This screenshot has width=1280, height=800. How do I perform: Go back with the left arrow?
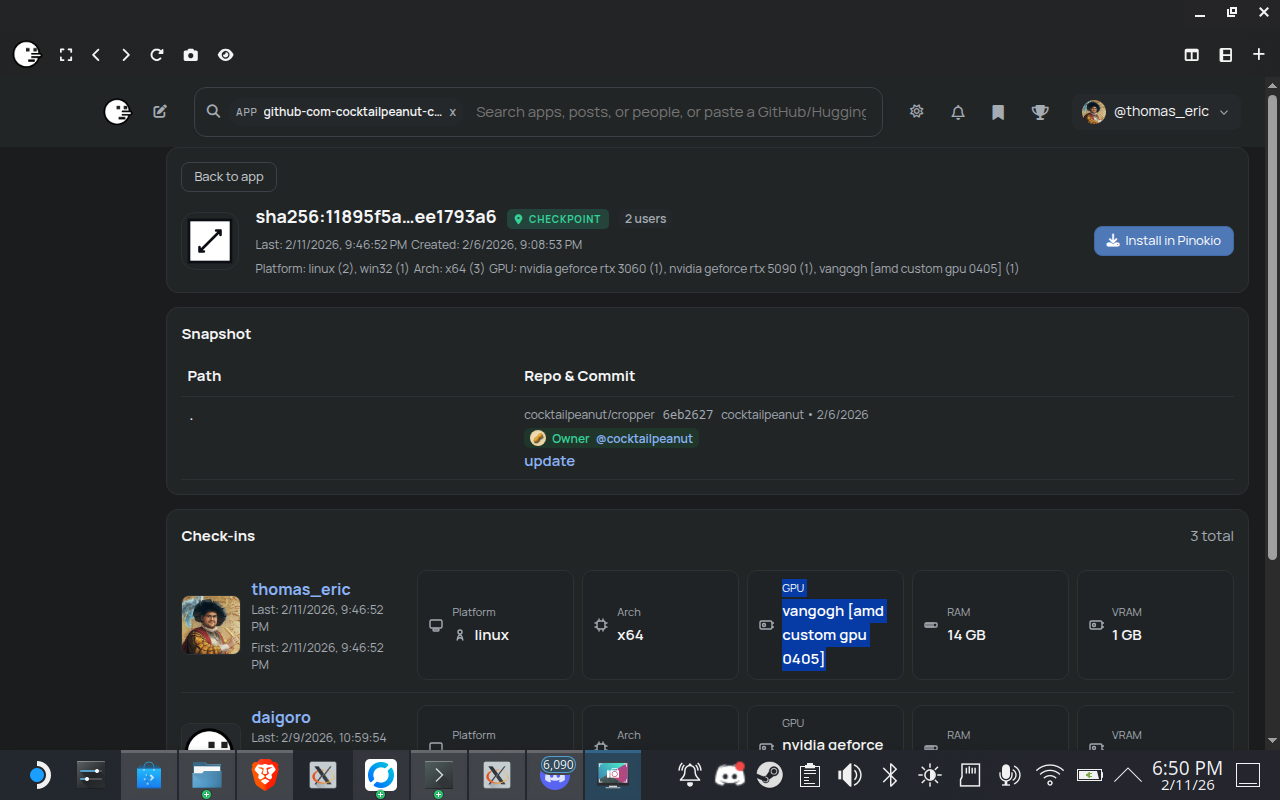pos(96,55)
